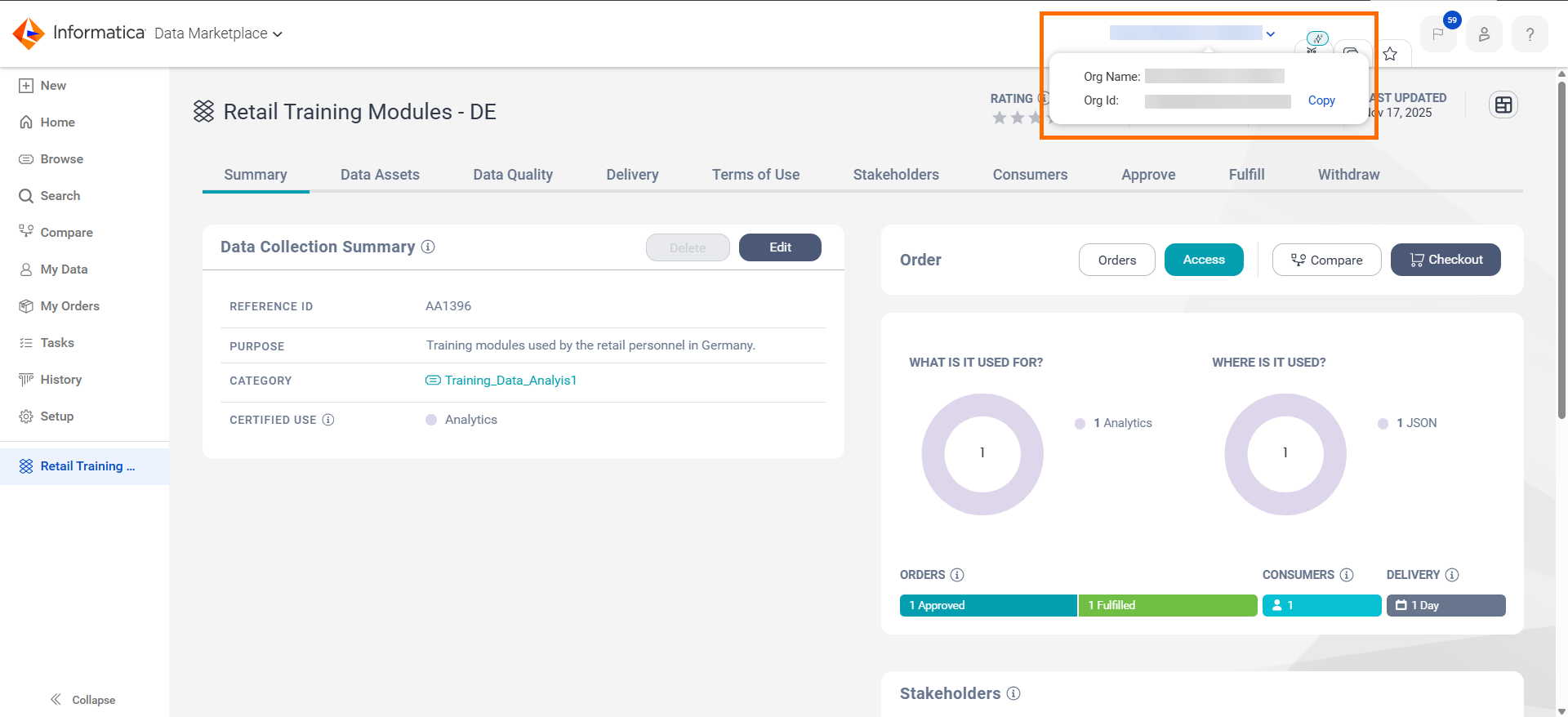Open Browse in sidebar
The height and width of the screenshot is (717, 1568).
pyautogui.click(x=51, y=159)
